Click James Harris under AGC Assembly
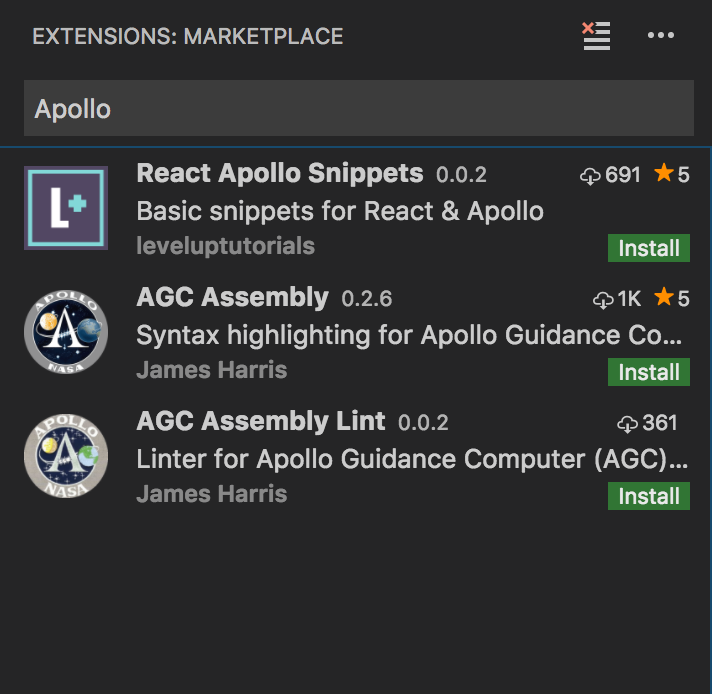The image size is (712, 694). point(212,370)
